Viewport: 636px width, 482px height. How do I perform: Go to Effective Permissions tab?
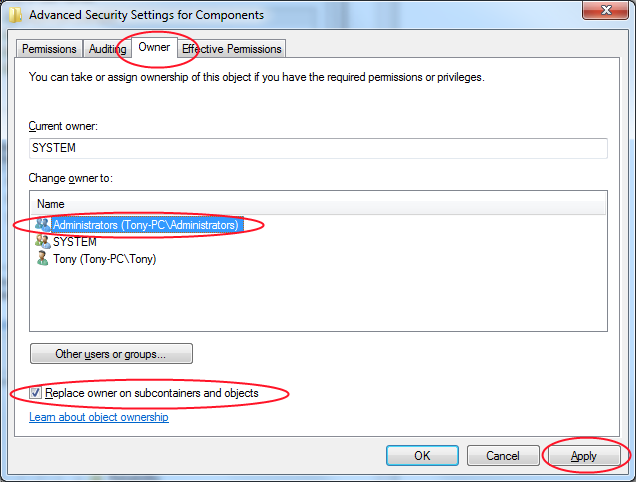point(232,48)
